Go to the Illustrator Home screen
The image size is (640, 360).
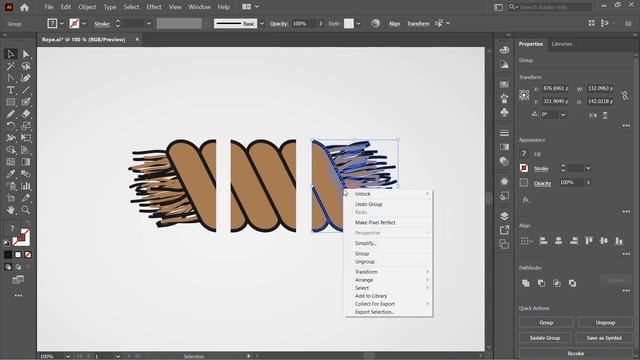(24, 7)
